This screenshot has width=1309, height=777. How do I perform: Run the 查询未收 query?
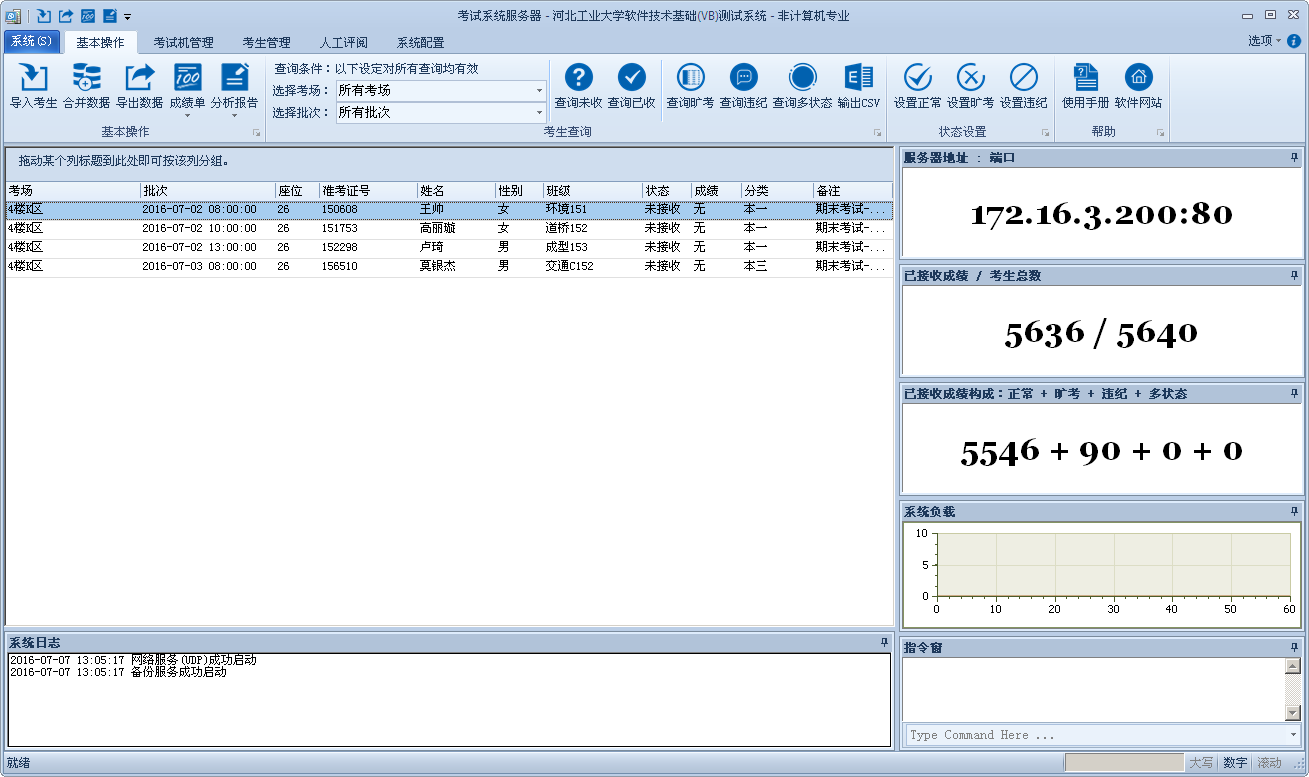coord(578,86)
